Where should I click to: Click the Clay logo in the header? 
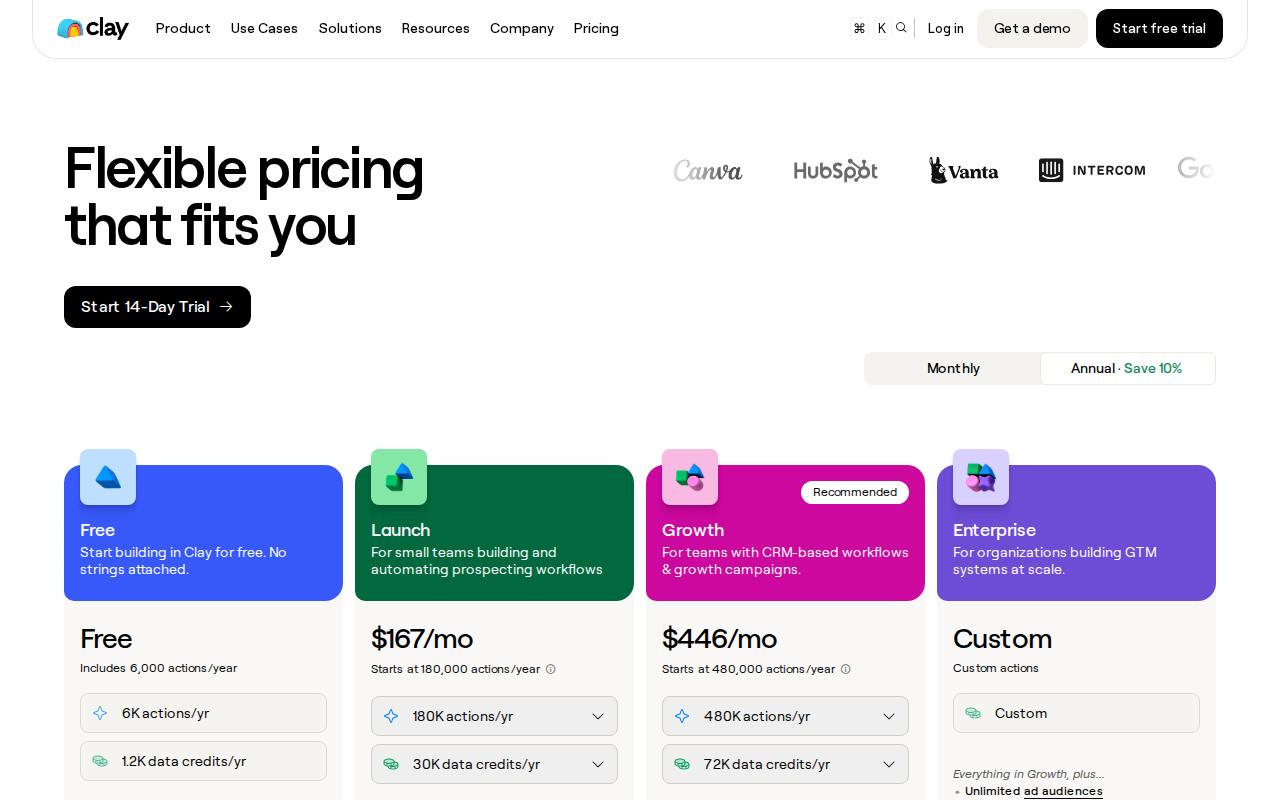(93, 28)
